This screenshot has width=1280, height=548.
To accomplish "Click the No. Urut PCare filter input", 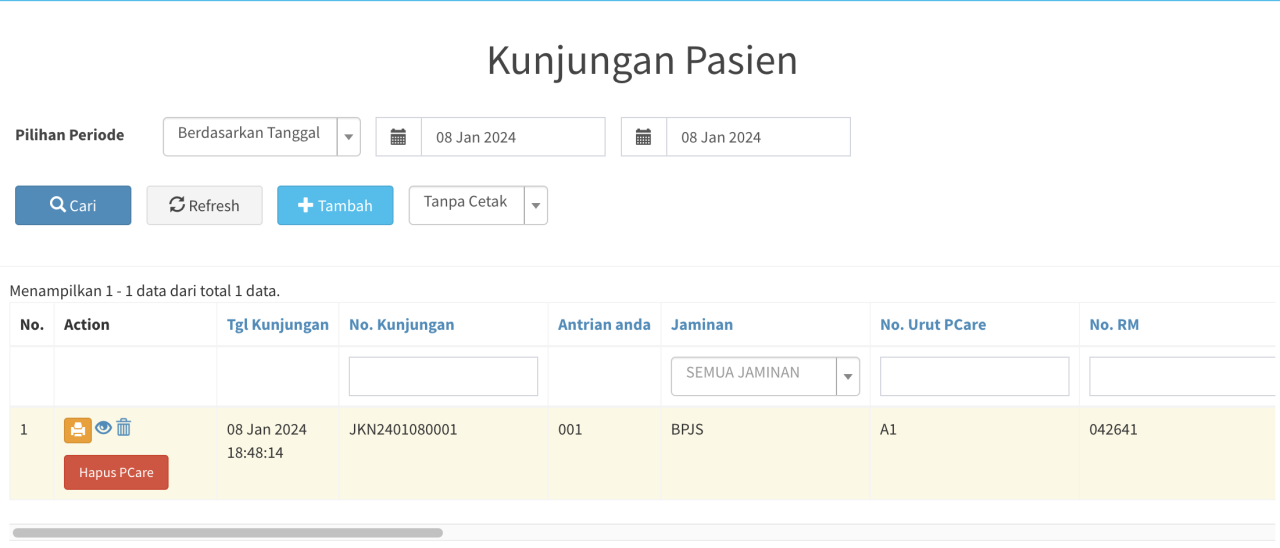I will click(x=974, y=376).
